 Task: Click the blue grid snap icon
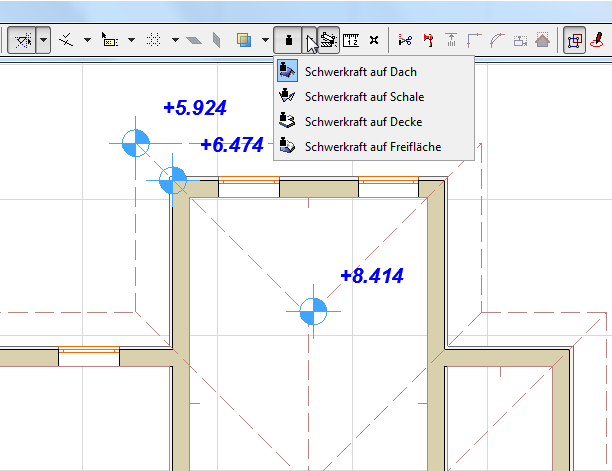tap(154, 40)
